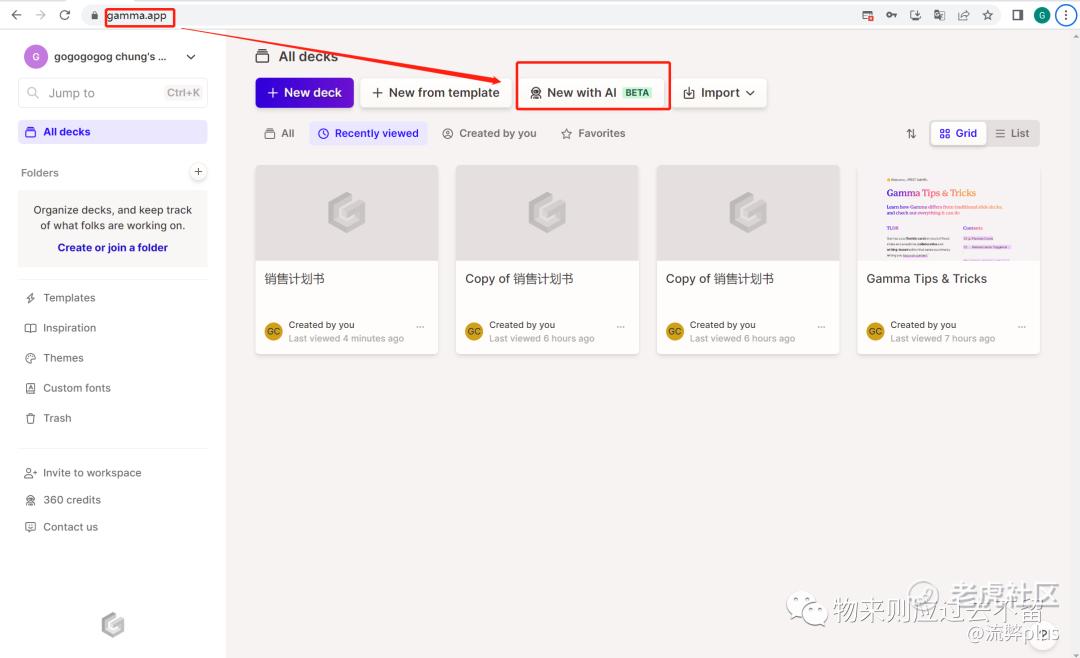1080x658 pixels.
Task: Bookmark page with the star icon
Action: pos(988,15)
